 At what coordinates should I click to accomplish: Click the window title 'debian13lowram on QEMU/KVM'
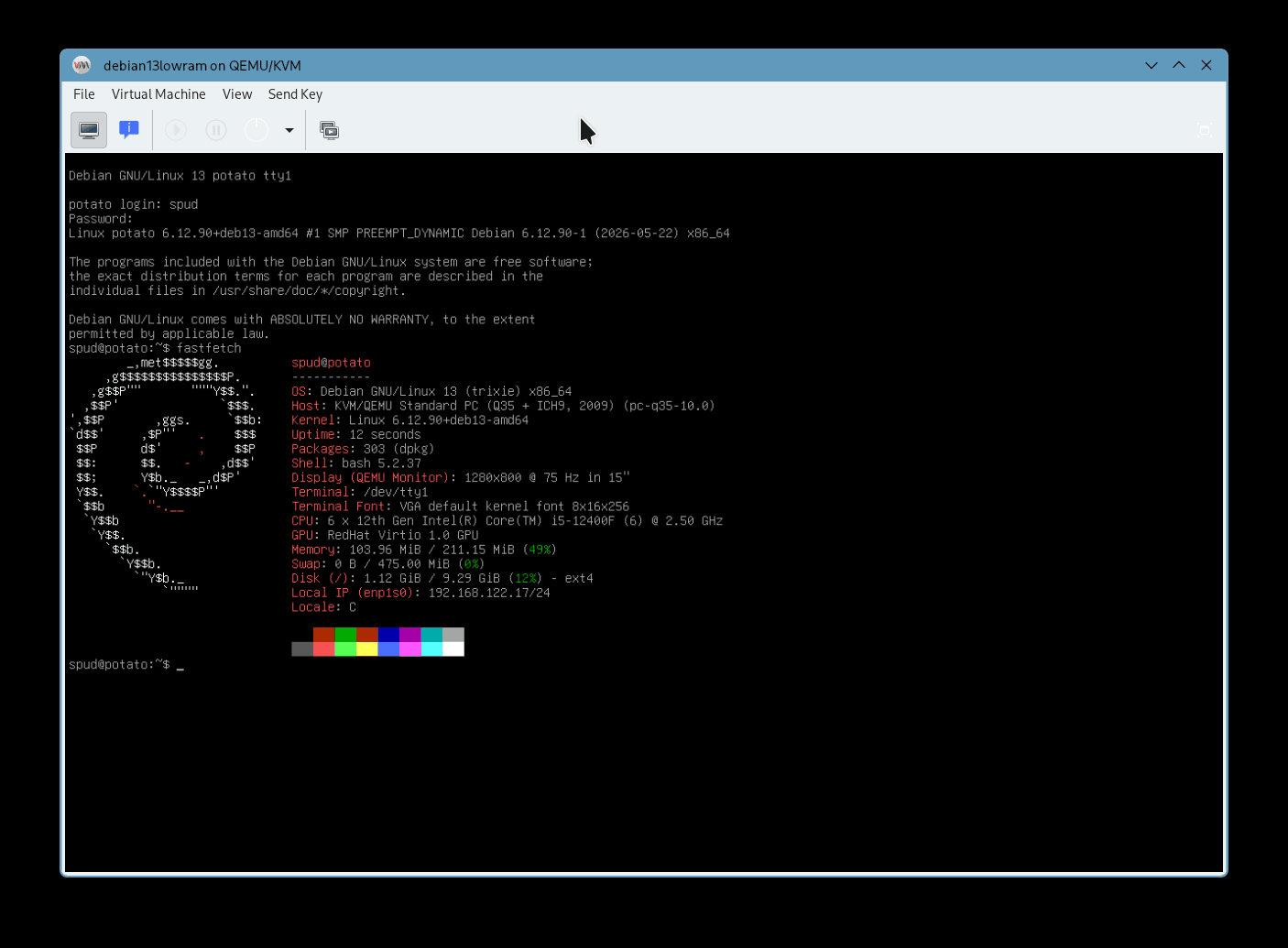click(202, 65)
